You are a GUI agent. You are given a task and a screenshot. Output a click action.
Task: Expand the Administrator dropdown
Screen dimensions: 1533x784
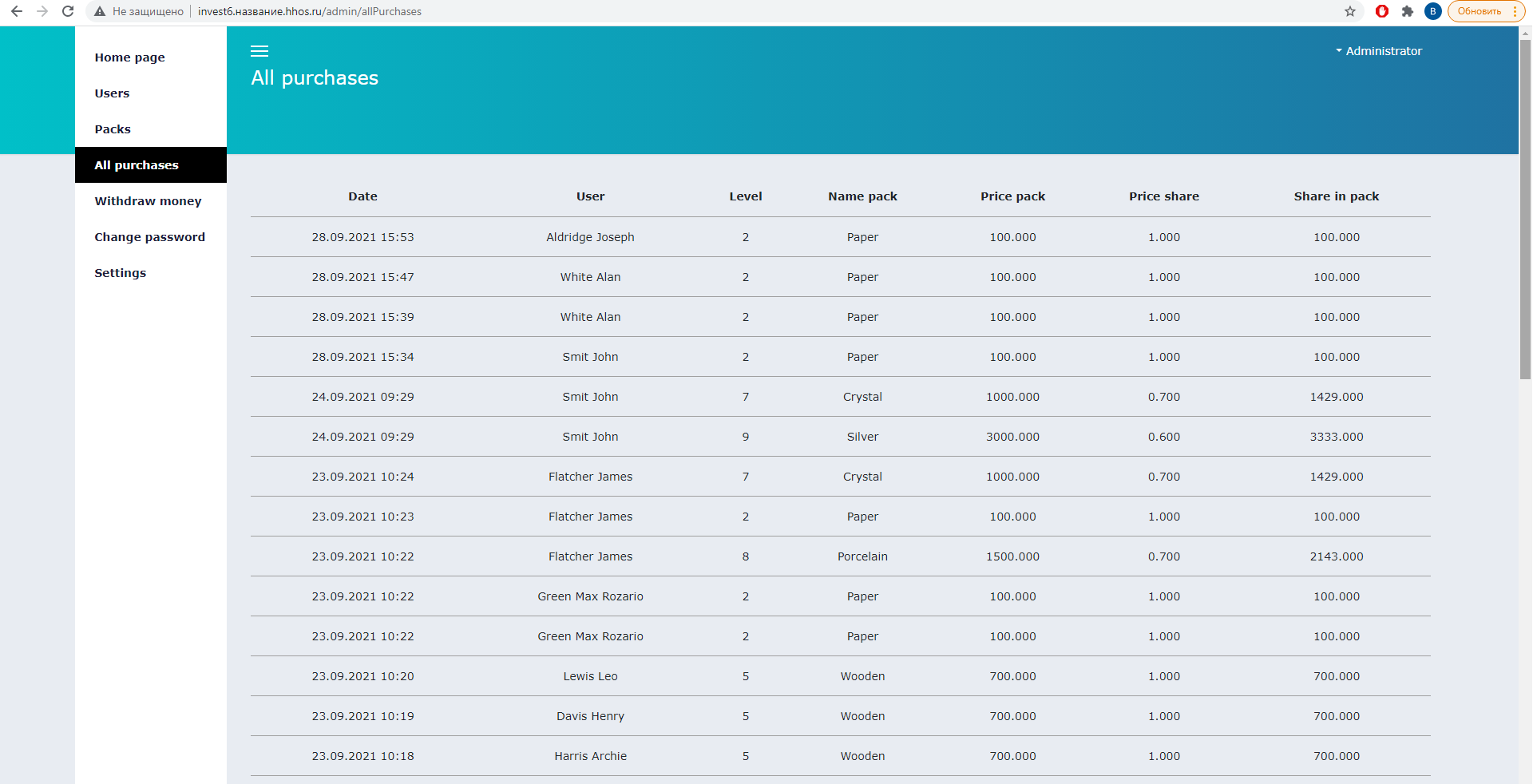tap(1379, 51)
